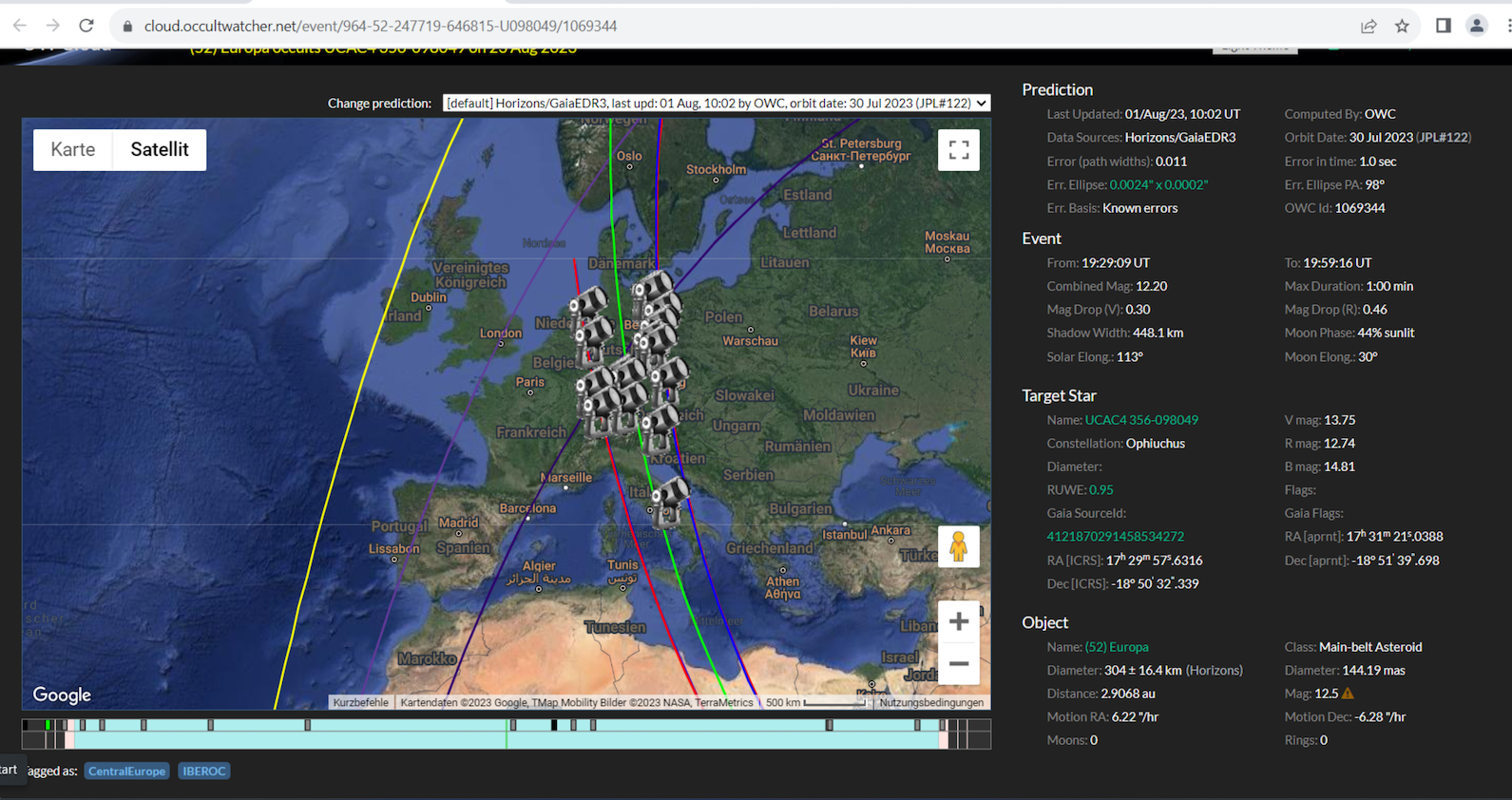
Task: Bookmark this page with the star icon
Action: pyautogui.click(x=1402, y=26)
